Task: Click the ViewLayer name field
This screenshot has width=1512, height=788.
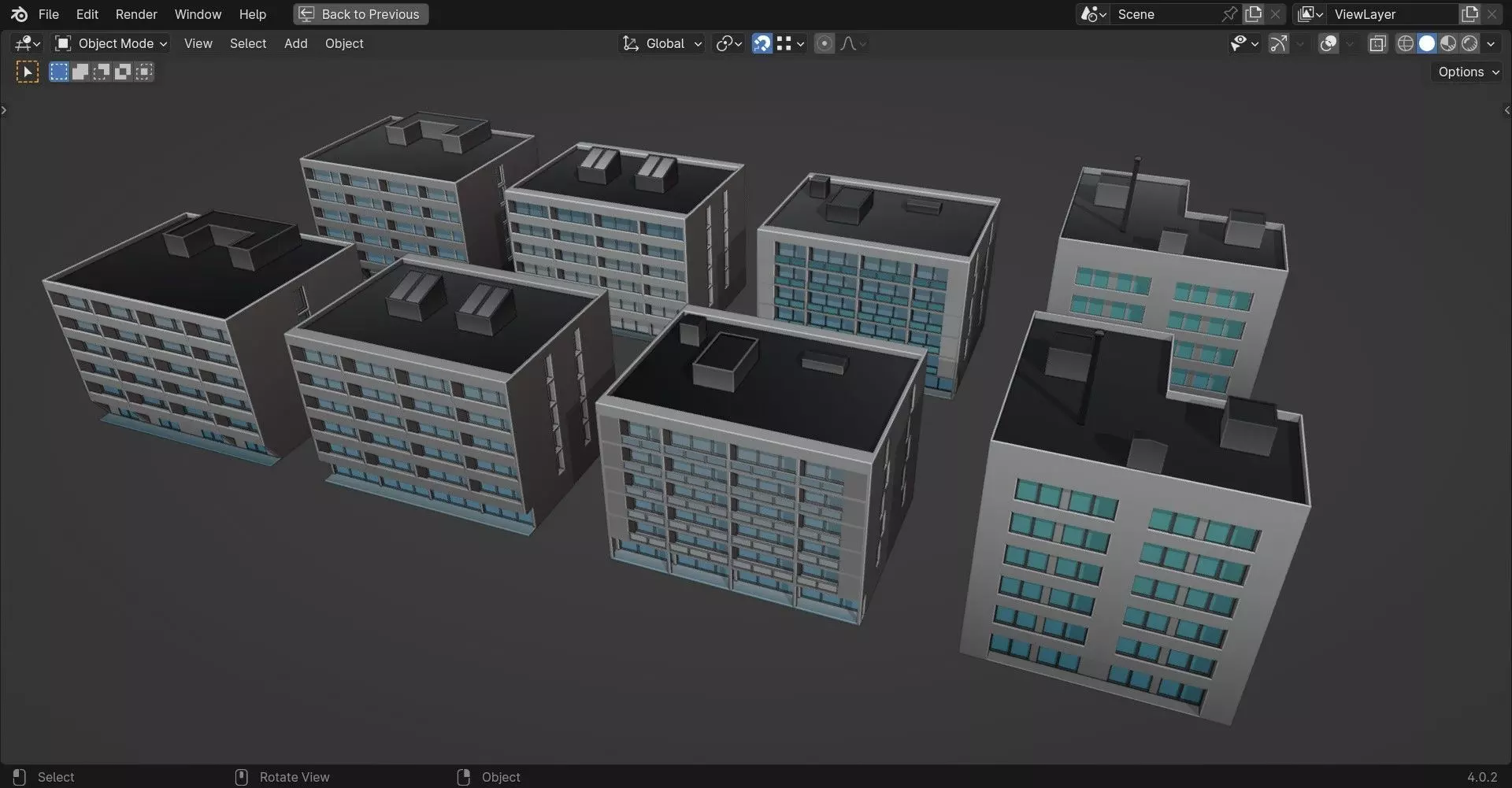Action: coord(1393,14)
